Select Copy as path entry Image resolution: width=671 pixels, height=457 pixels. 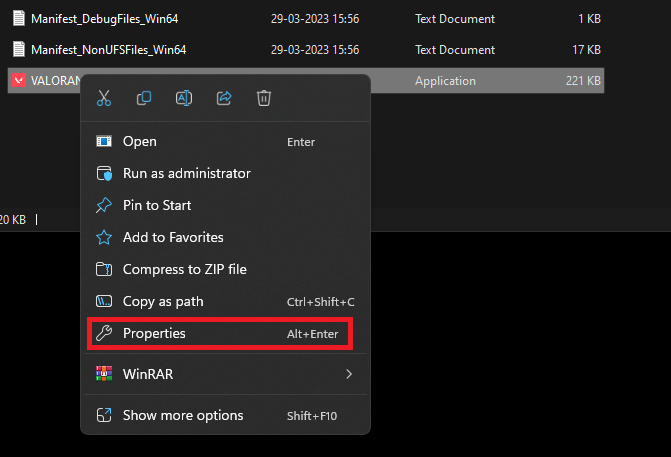165,301
